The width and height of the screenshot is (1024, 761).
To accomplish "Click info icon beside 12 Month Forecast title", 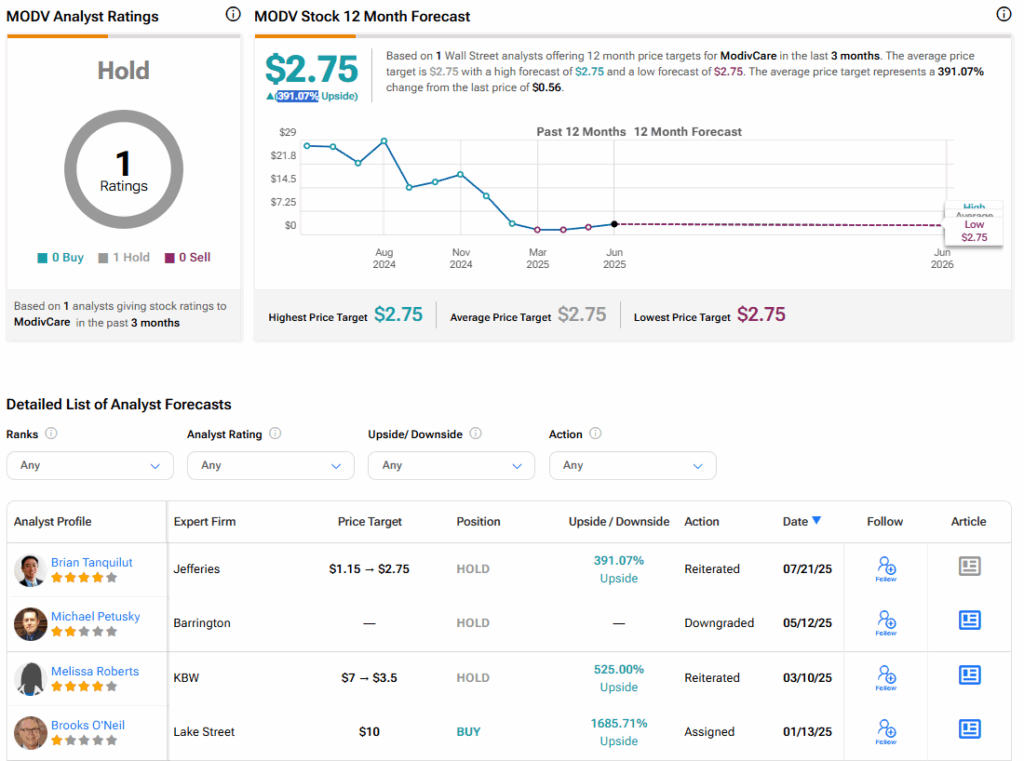I will point(1004,15).
